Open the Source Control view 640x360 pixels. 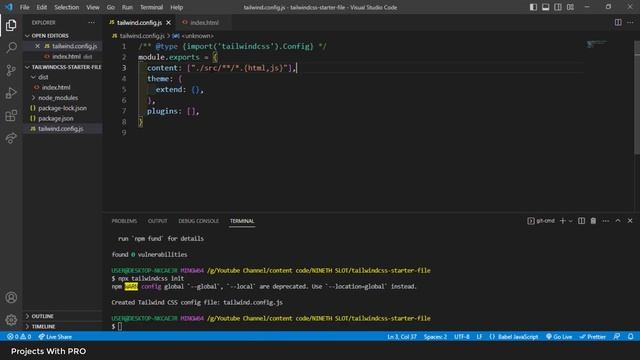(11, 70)
